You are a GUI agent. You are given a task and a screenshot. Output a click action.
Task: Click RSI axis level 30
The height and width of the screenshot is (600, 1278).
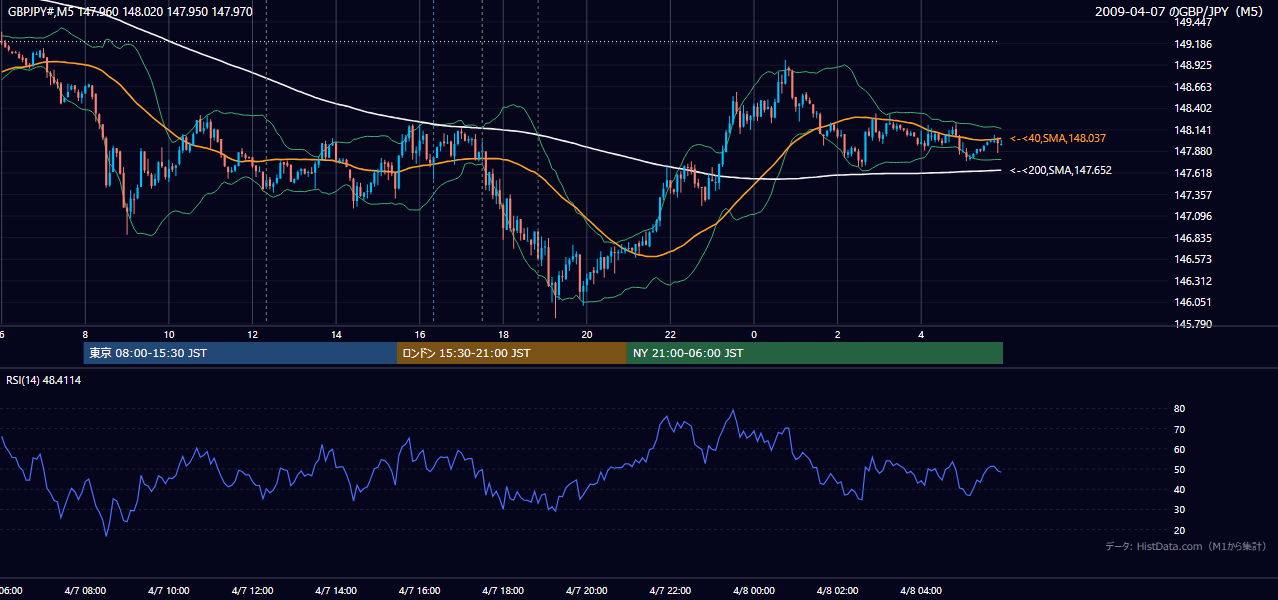click(1180, 510)
